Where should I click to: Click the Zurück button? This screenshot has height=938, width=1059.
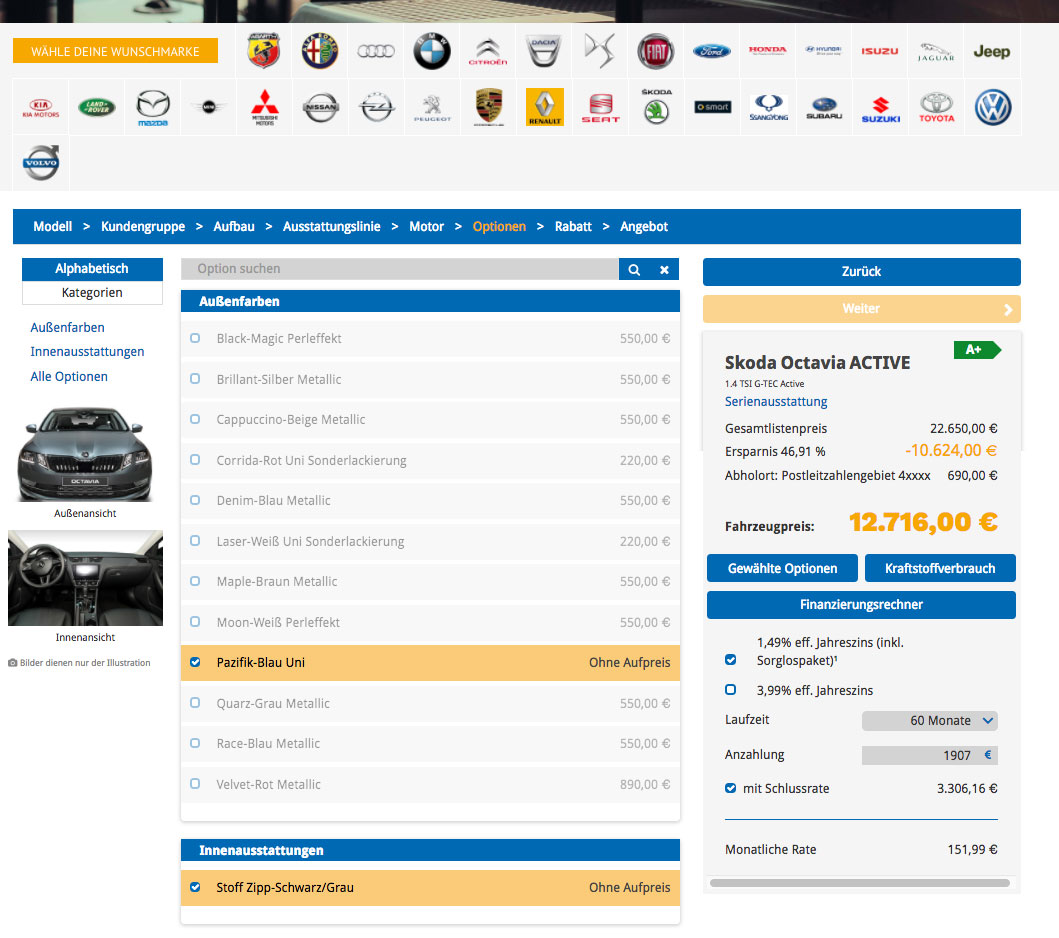tap(861, 271)
